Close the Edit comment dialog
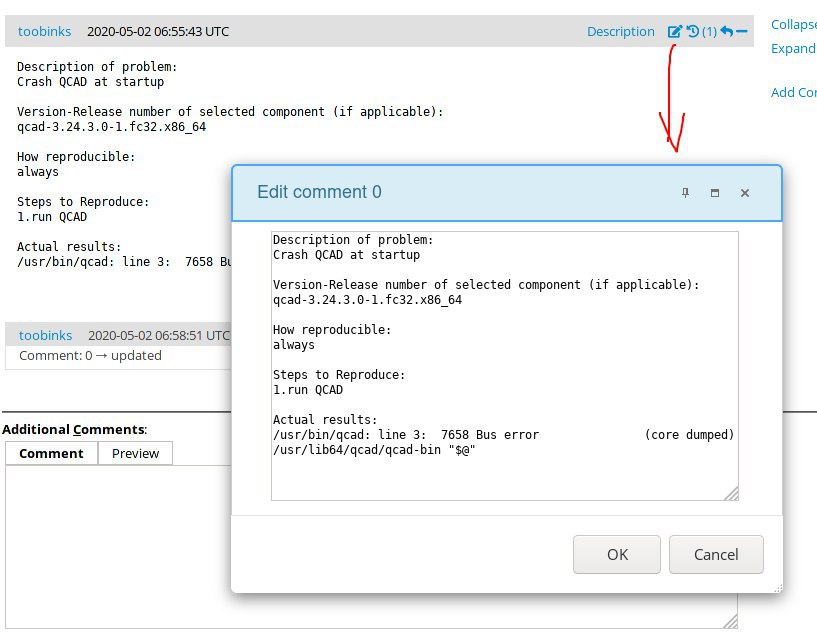The height and width of the screenshot is (632, 817). (x=745, y=193)
